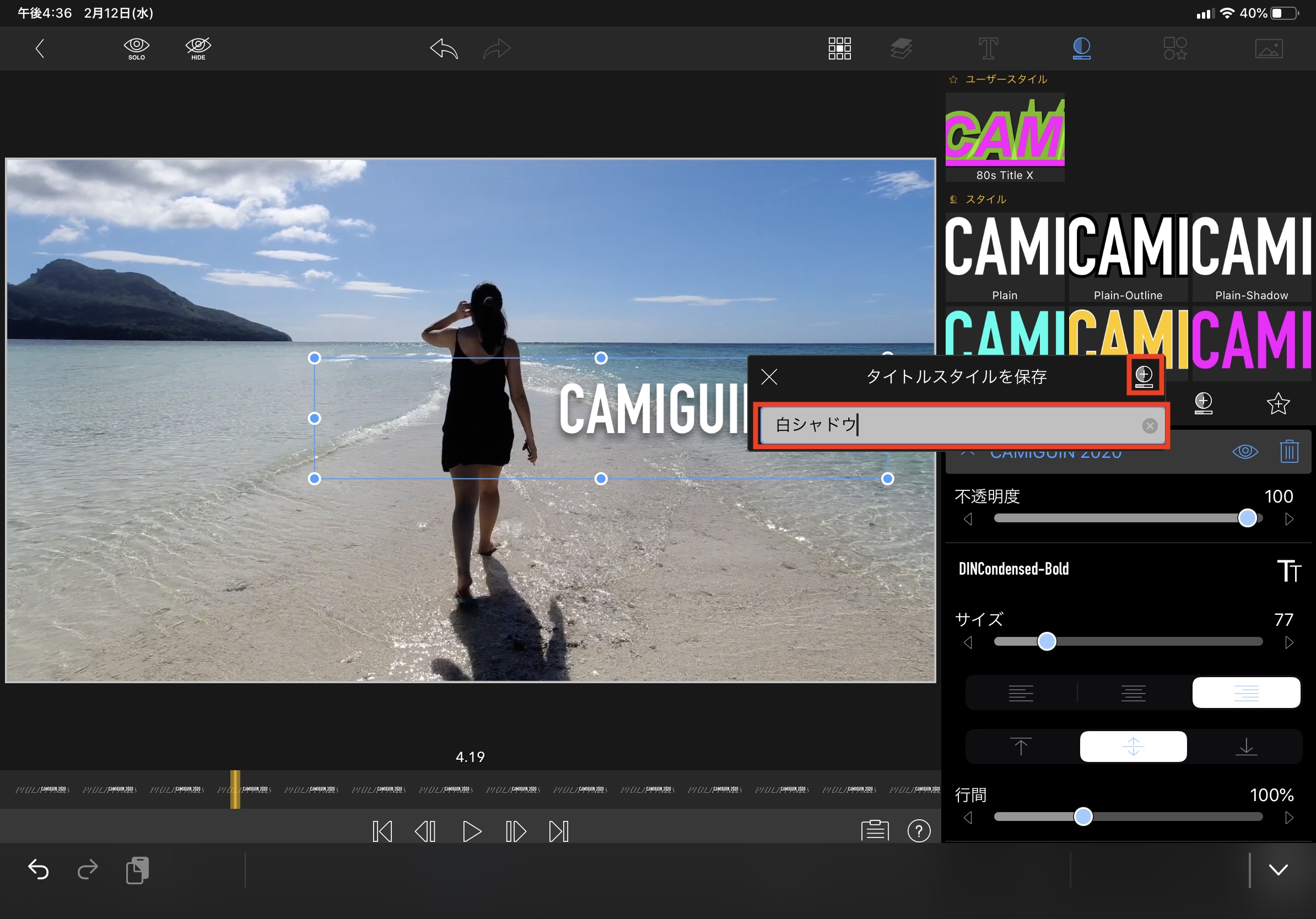The width and height of the screenshot is (1316, 919).
Task: Confirm saving the title style with the plus icon
Action: pyautogui.click(x=1144, y=376)
